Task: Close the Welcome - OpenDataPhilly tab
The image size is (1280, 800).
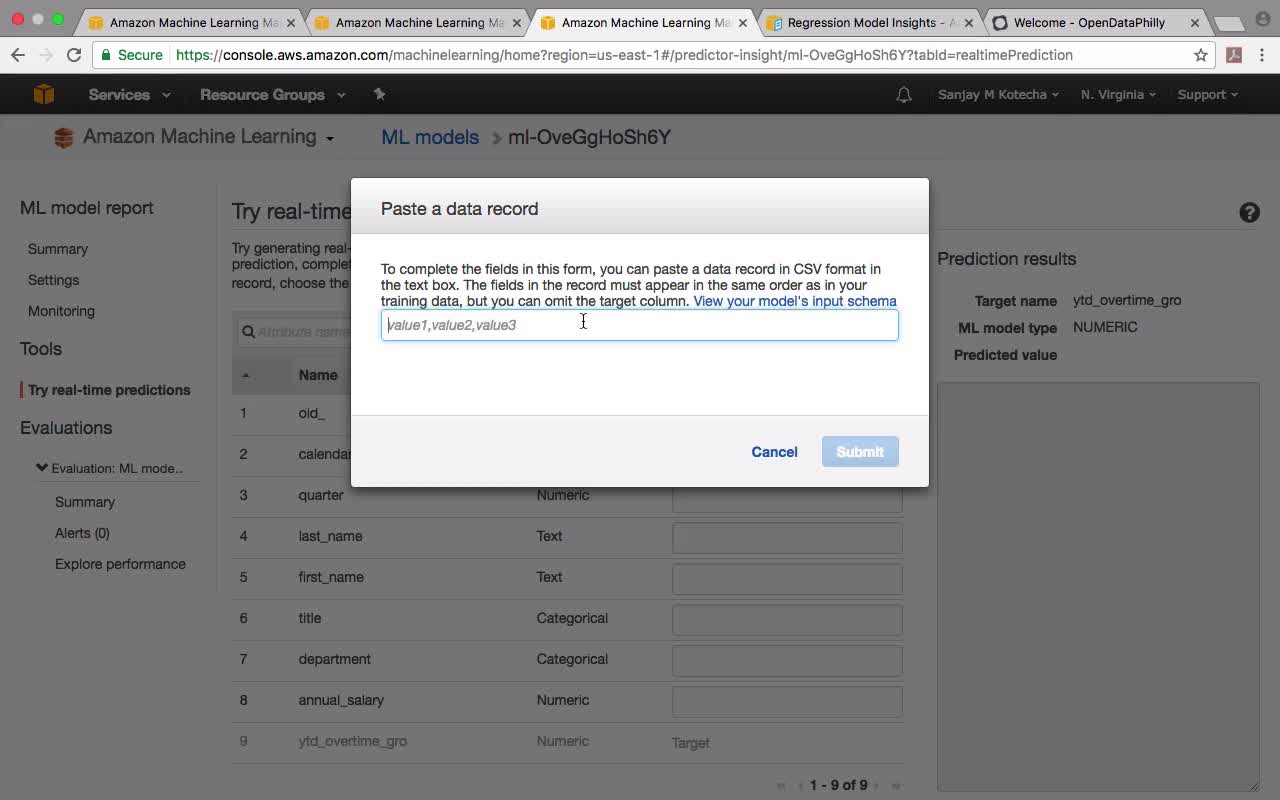Action: [x=1194, y=22]
